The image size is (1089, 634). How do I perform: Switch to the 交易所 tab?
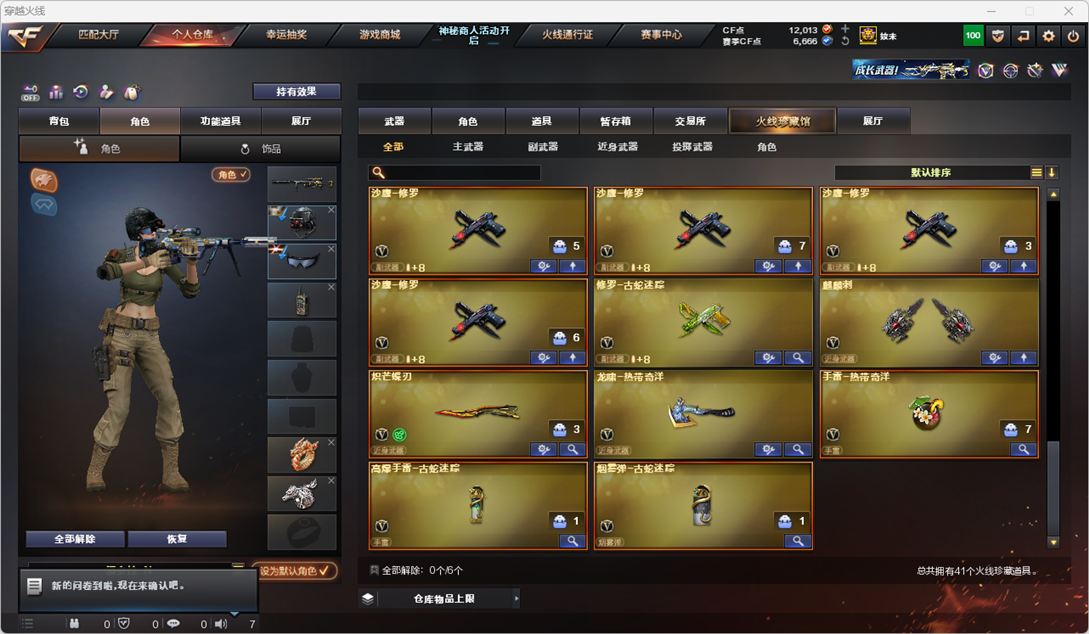pyautogui.click(x=690, y=121)
